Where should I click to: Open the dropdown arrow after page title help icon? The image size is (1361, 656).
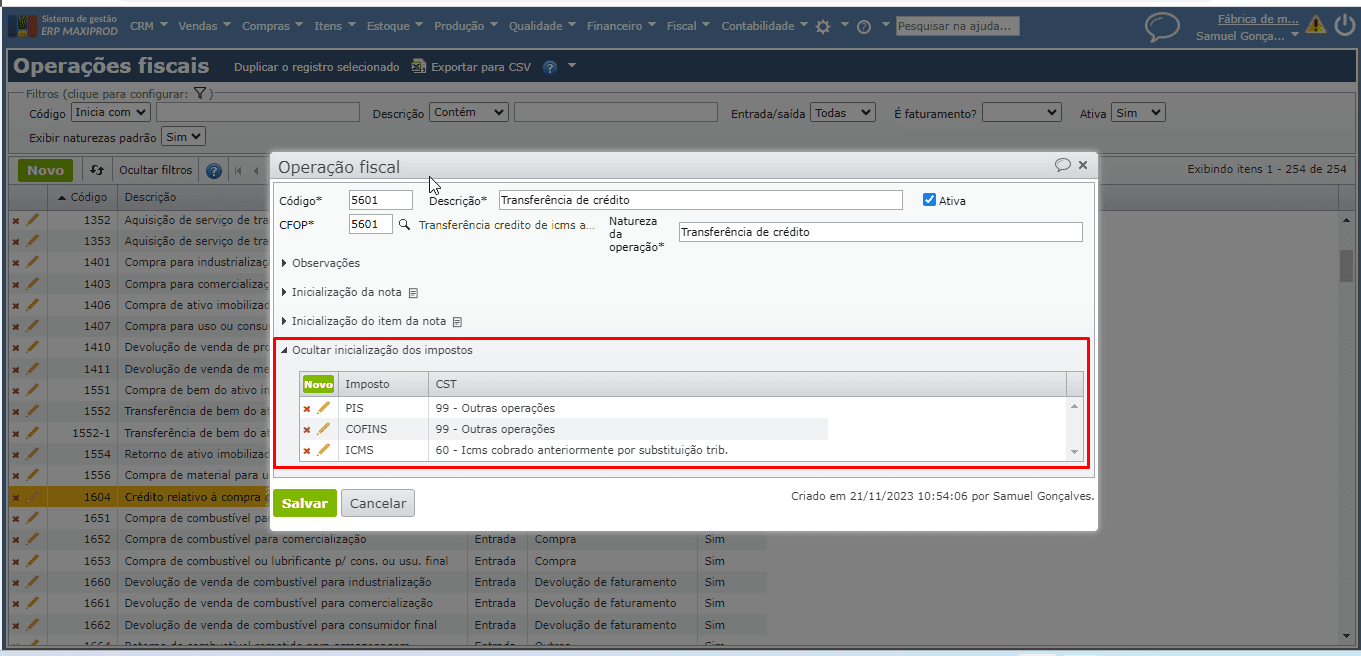[572, 66]
